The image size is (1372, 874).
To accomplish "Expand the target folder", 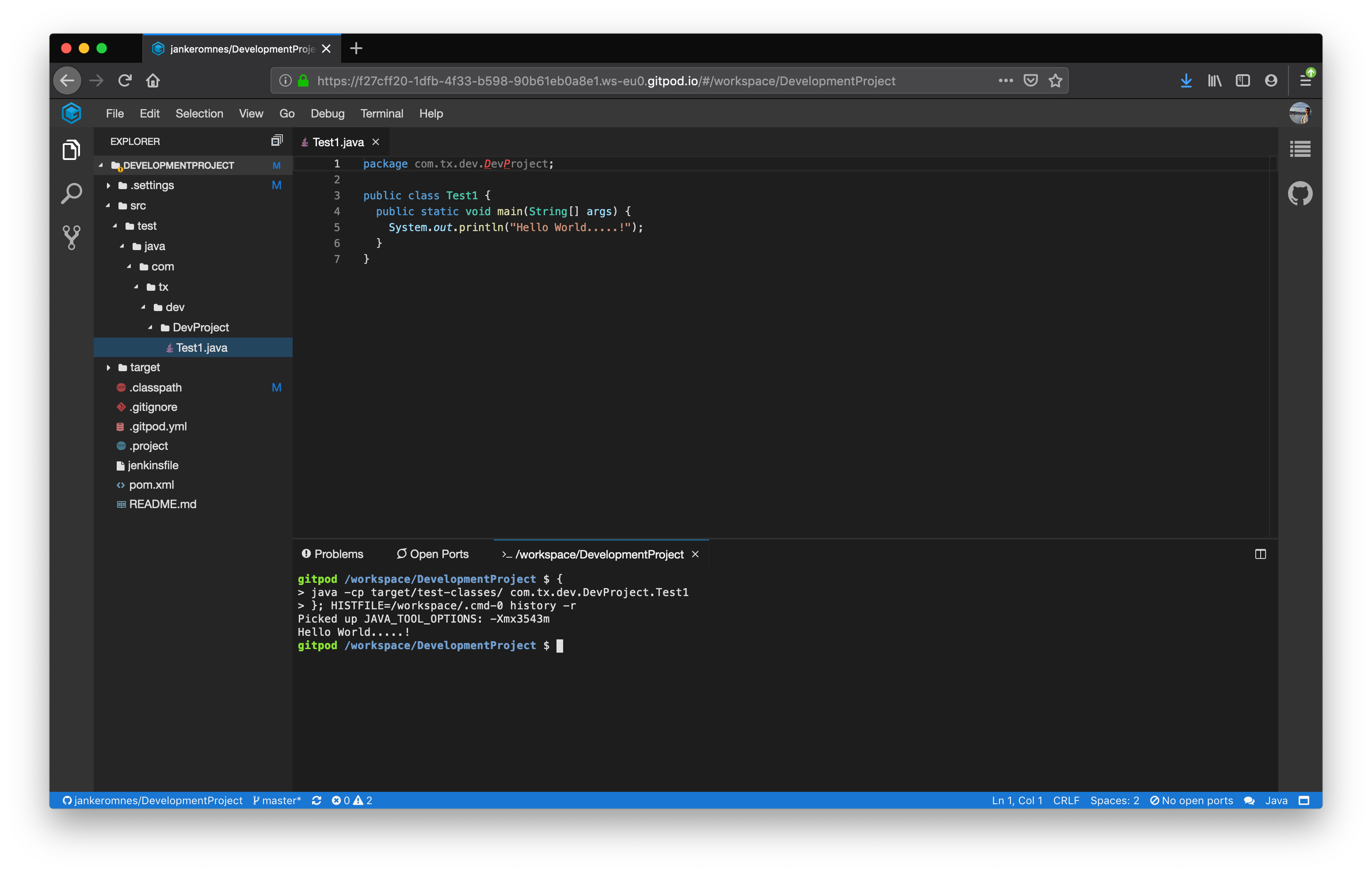I will coord(109,368).
